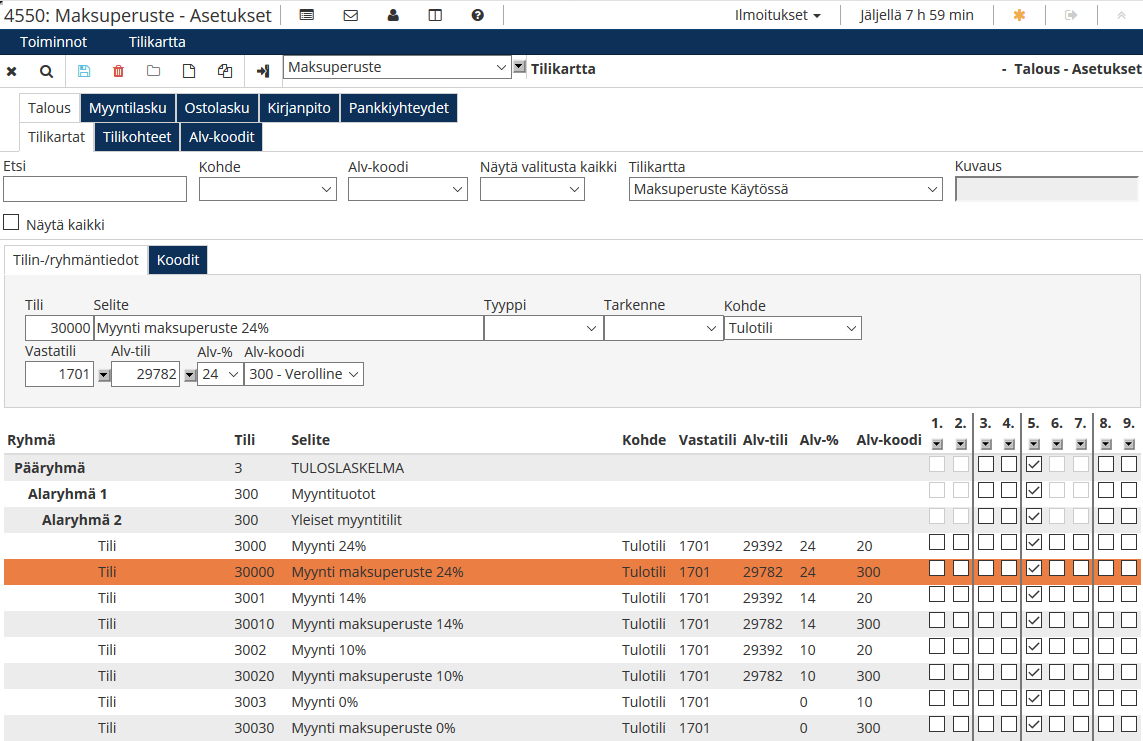Image resolution: width=1143 pixels, height=741 pixels.
Task: Select the Myynti maksuperuste 14% row
Action: [x=377, y=624]
